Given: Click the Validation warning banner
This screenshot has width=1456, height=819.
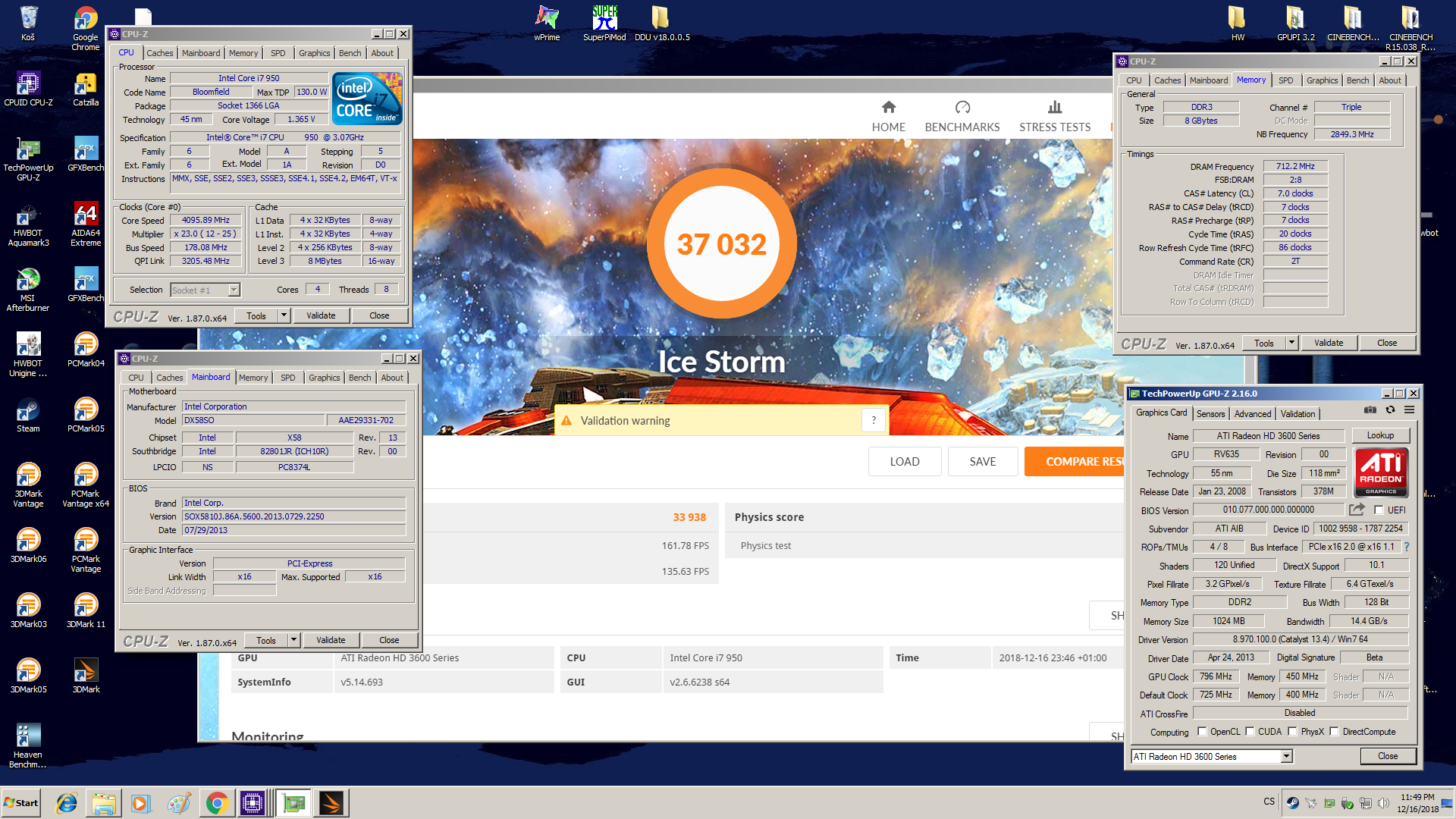Looking at the screenshot, I should coord(721,420).
